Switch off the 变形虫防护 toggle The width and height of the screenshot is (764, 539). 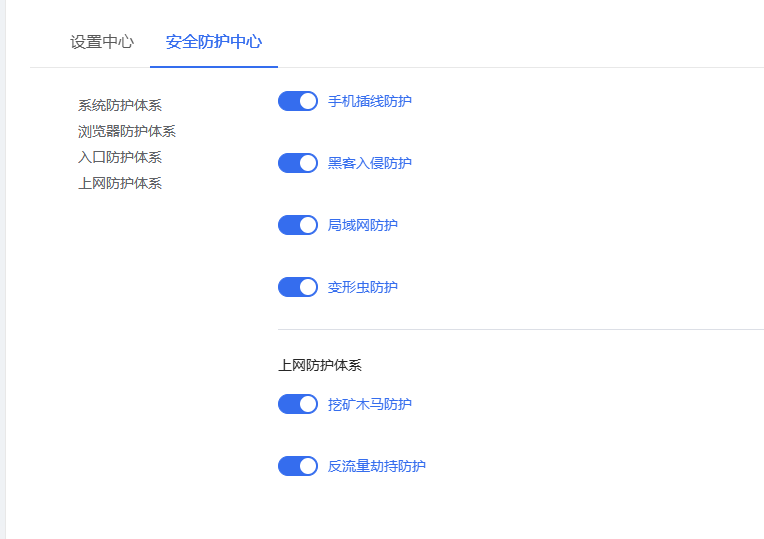pos(298,287)
